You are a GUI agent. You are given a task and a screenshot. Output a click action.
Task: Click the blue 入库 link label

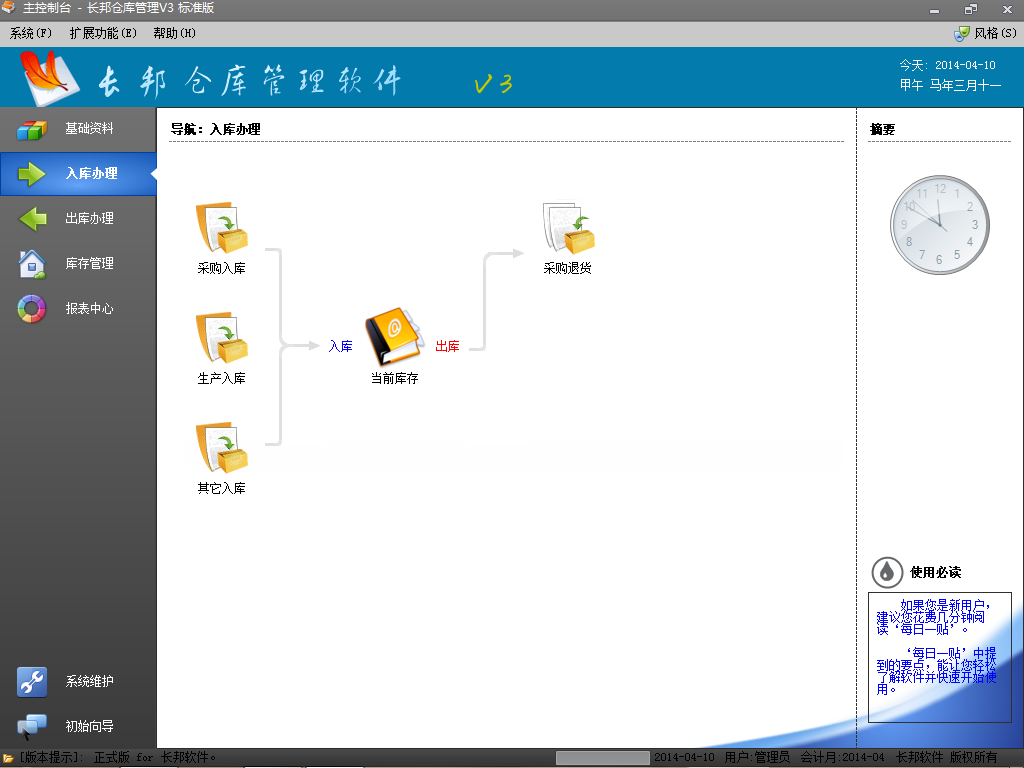[340, 346]
